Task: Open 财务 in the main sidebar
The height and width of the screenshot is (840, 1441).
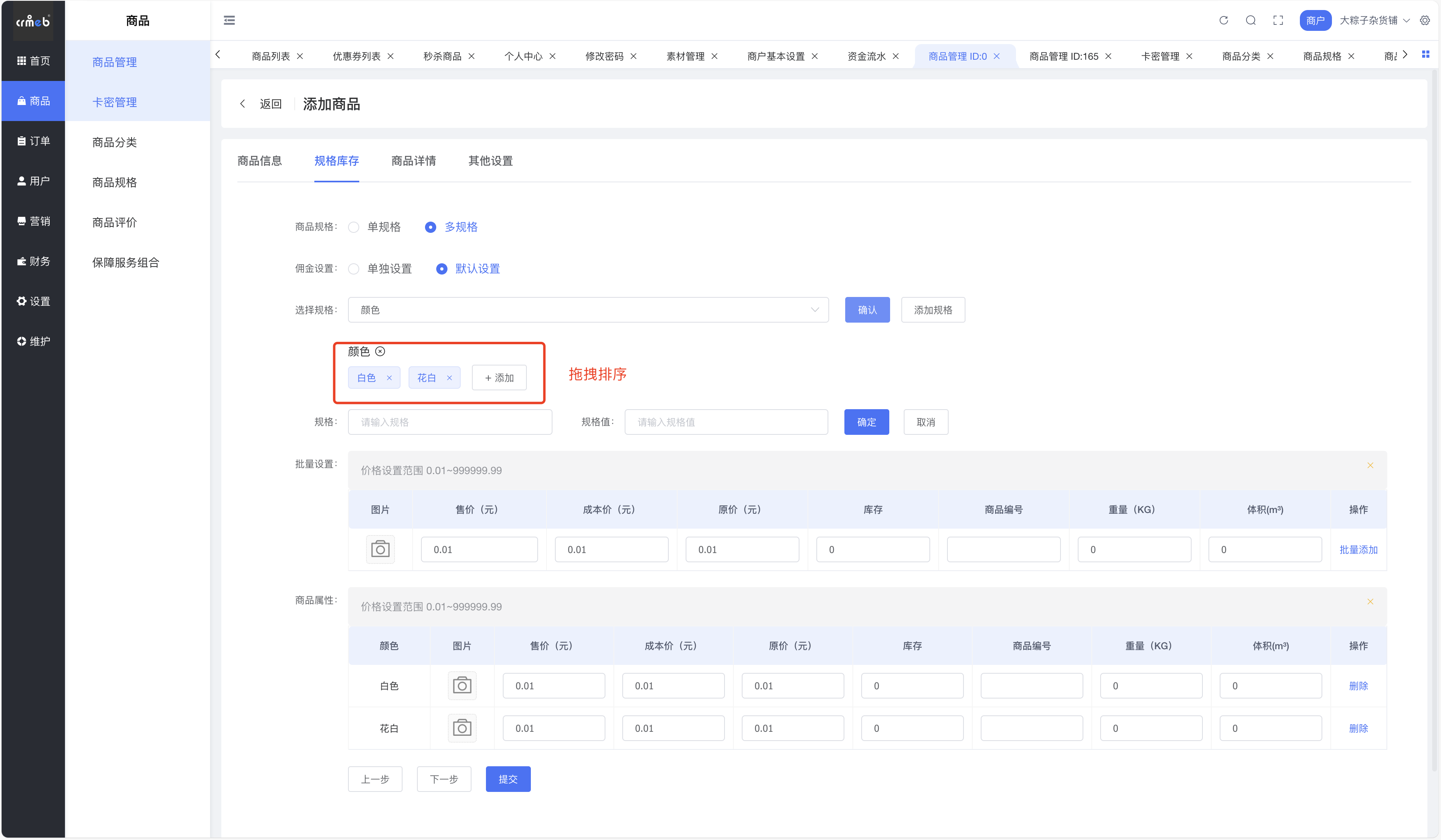Action: (x=33, y=260)
